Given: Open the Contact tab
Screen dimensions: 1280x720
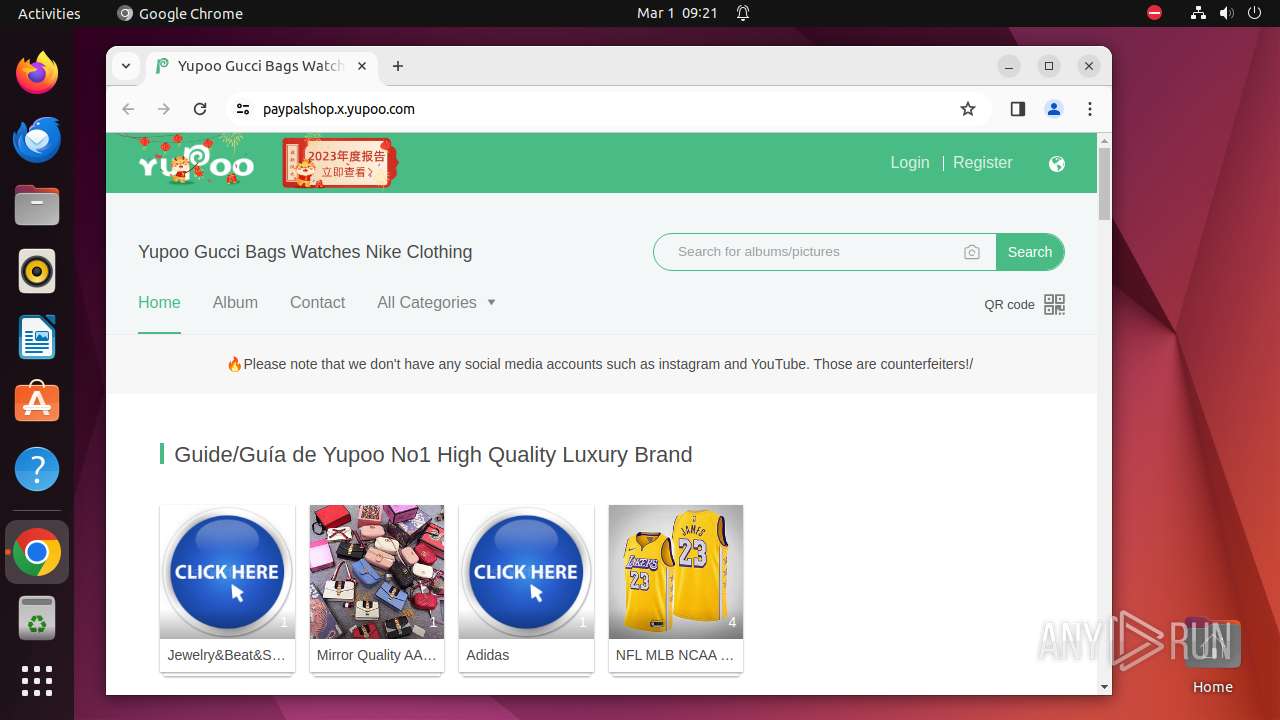Looking at the screenshot, I should 317,302.
